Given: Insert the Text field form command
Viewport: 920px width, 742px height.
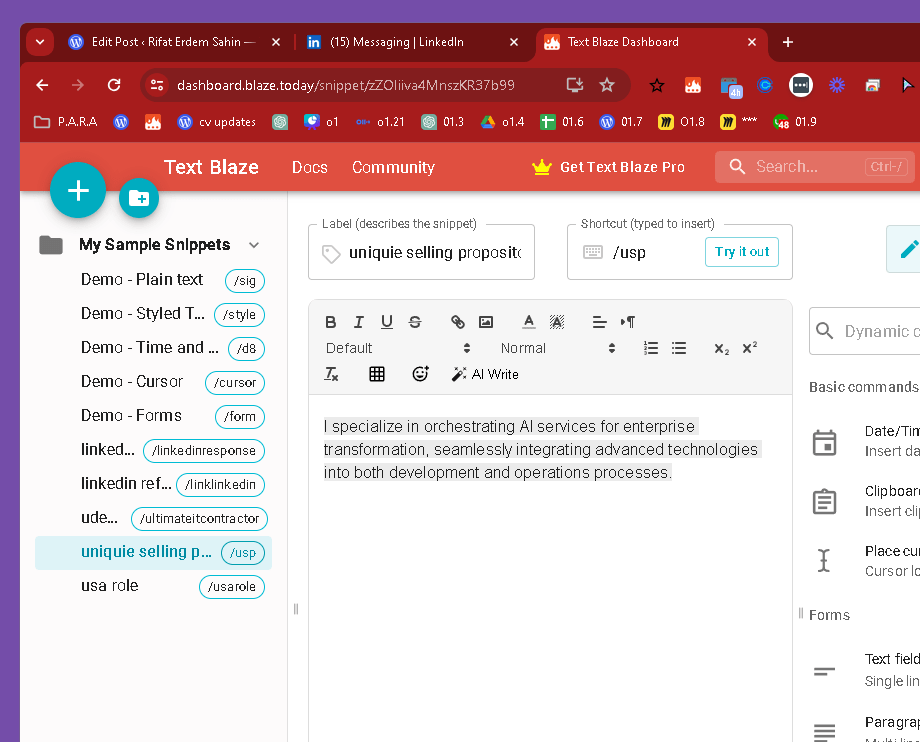Looking at the screenshot, I should coord(865,670).
